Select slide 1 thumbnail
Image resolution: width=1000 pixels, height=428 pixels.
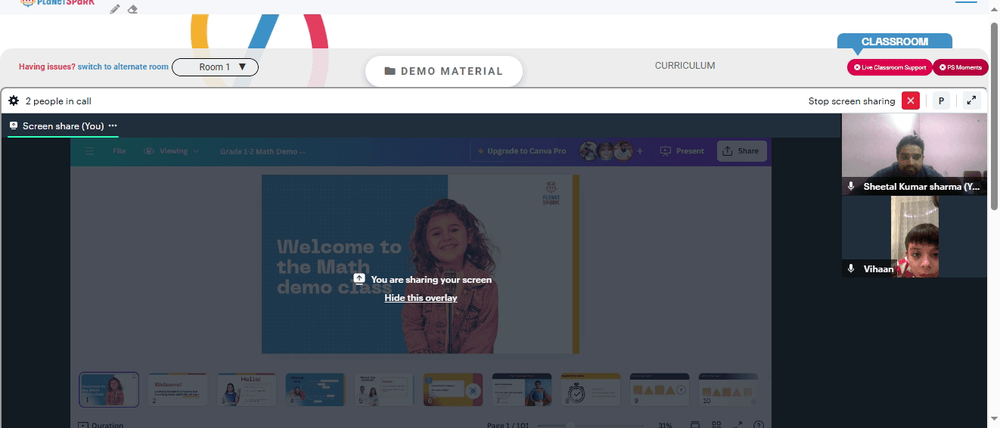coord(109,390)
